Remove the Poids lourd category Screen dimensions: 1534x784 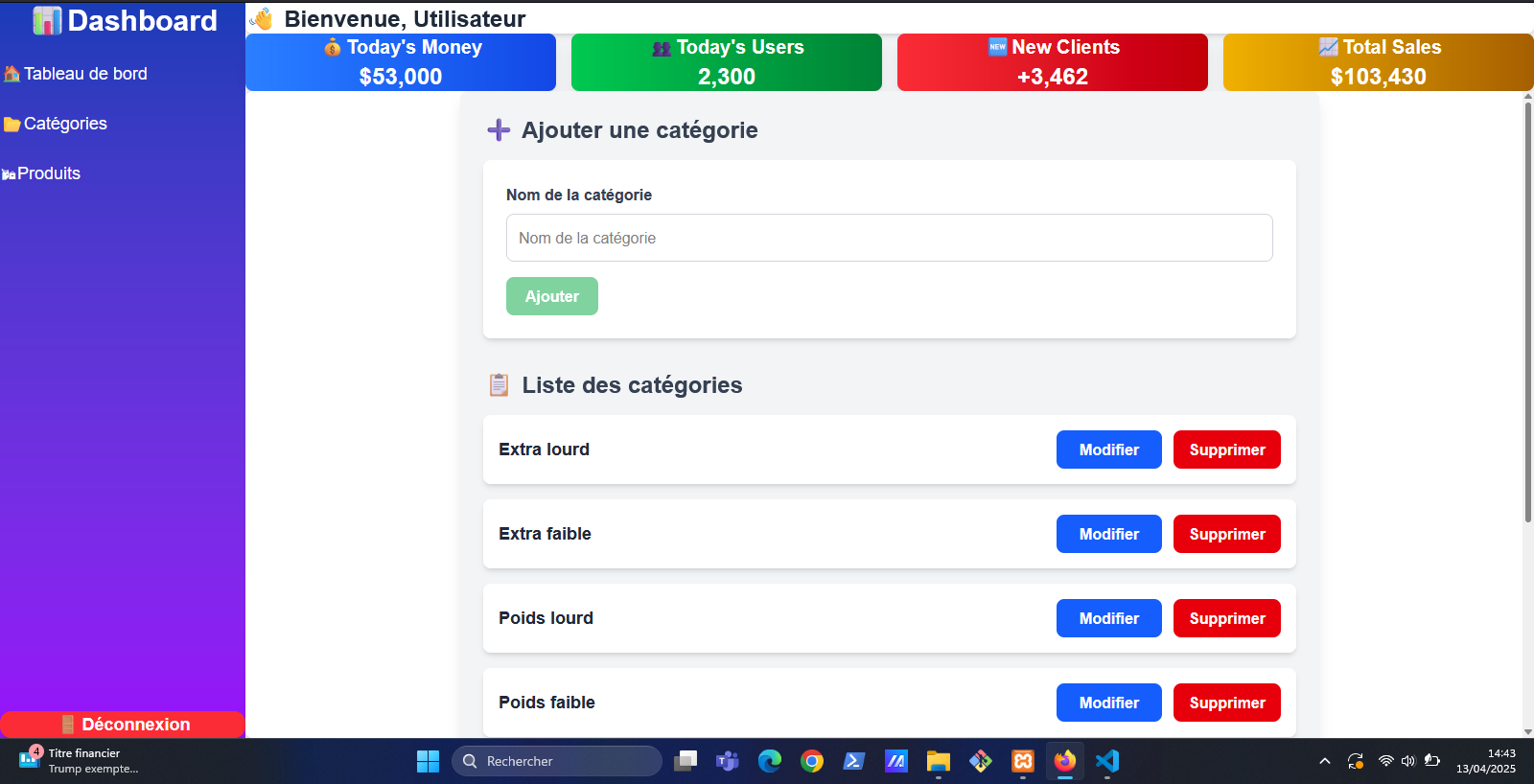pos(1227,618)
